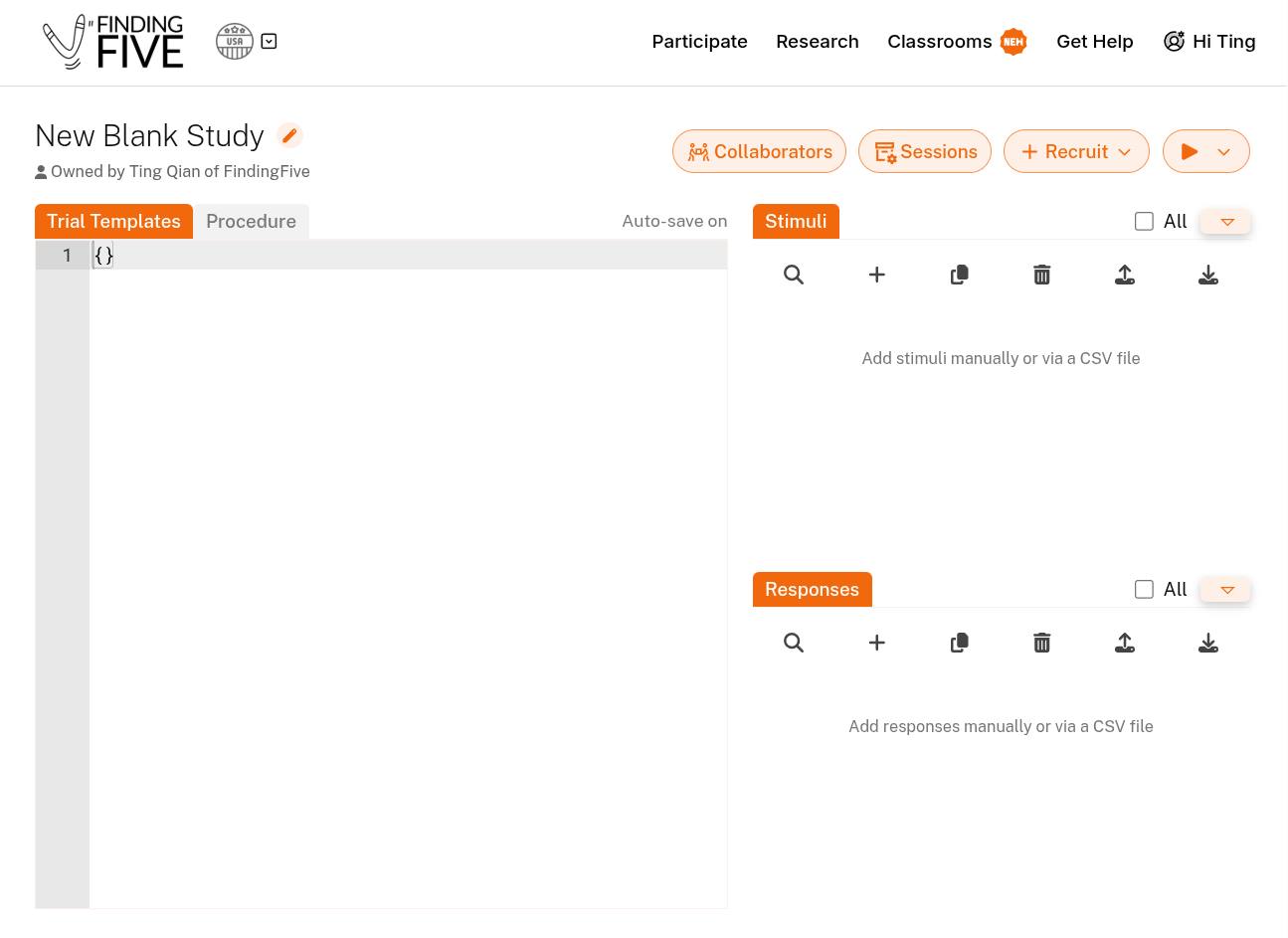Open the Recruit dropdown menu

(x=1076, y=151)
